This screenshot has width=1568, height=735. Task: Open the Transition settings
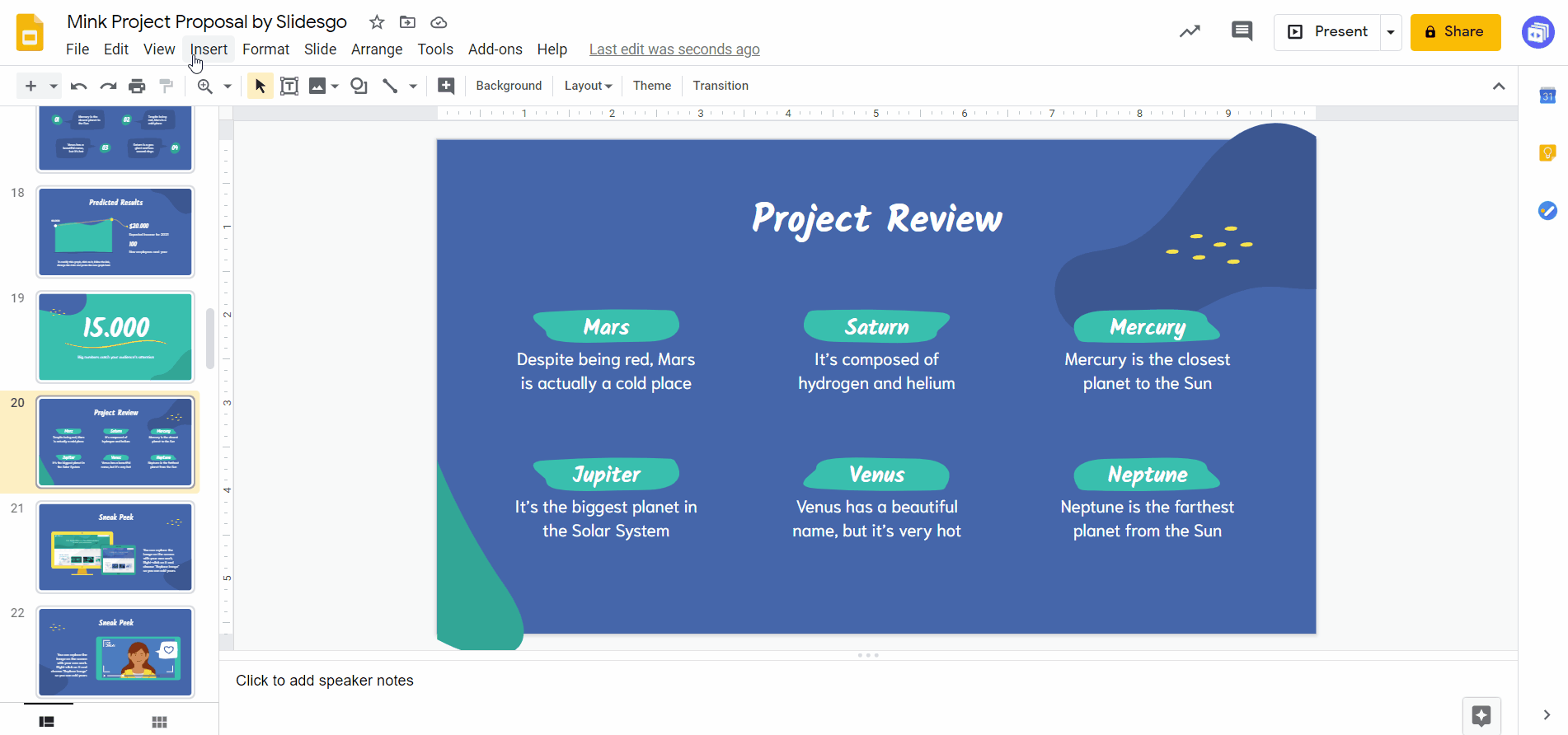pyautogui.click(x=721, y=86)
